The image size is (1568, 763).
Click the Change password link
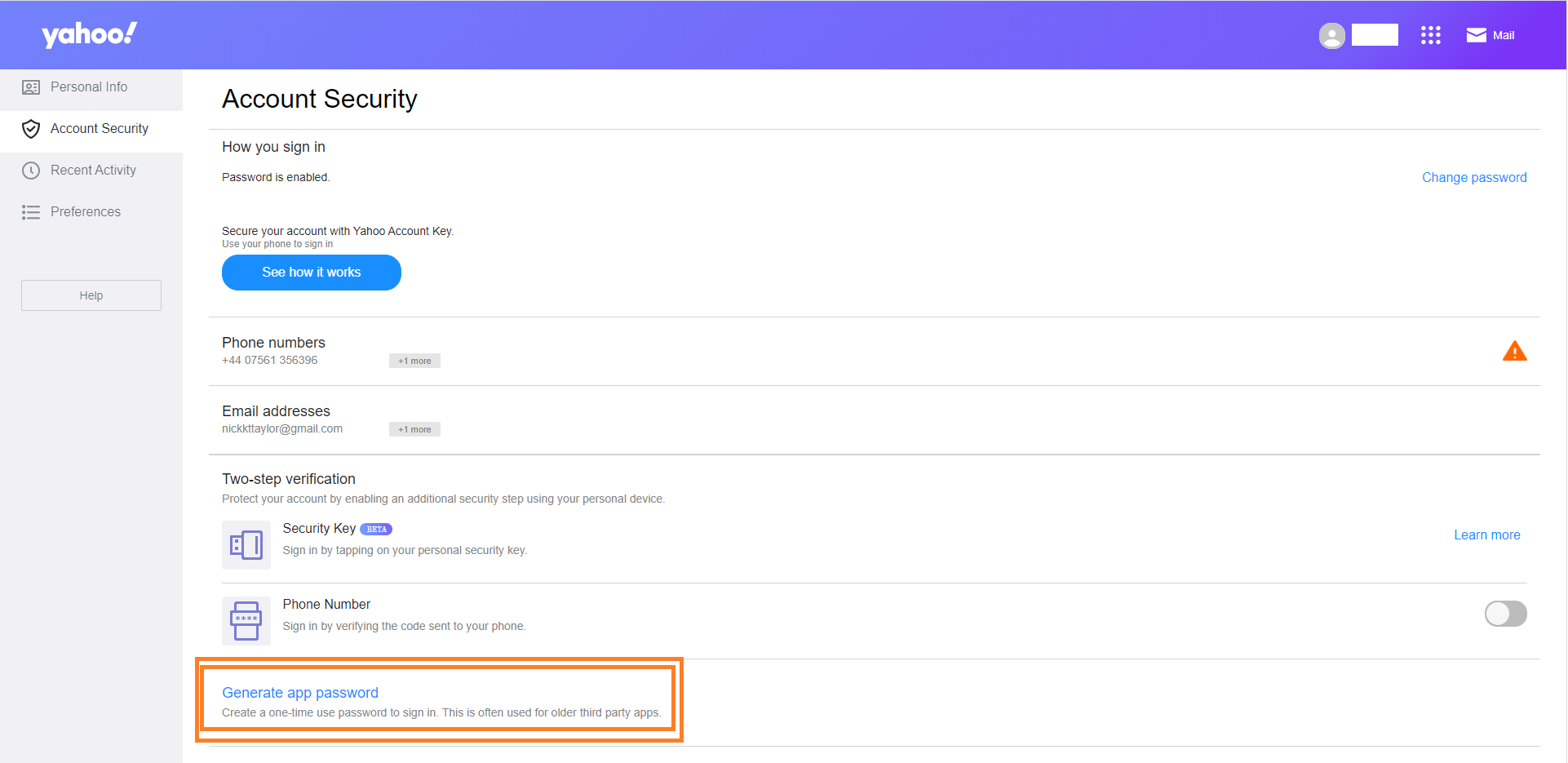[x=1473, y=178]
